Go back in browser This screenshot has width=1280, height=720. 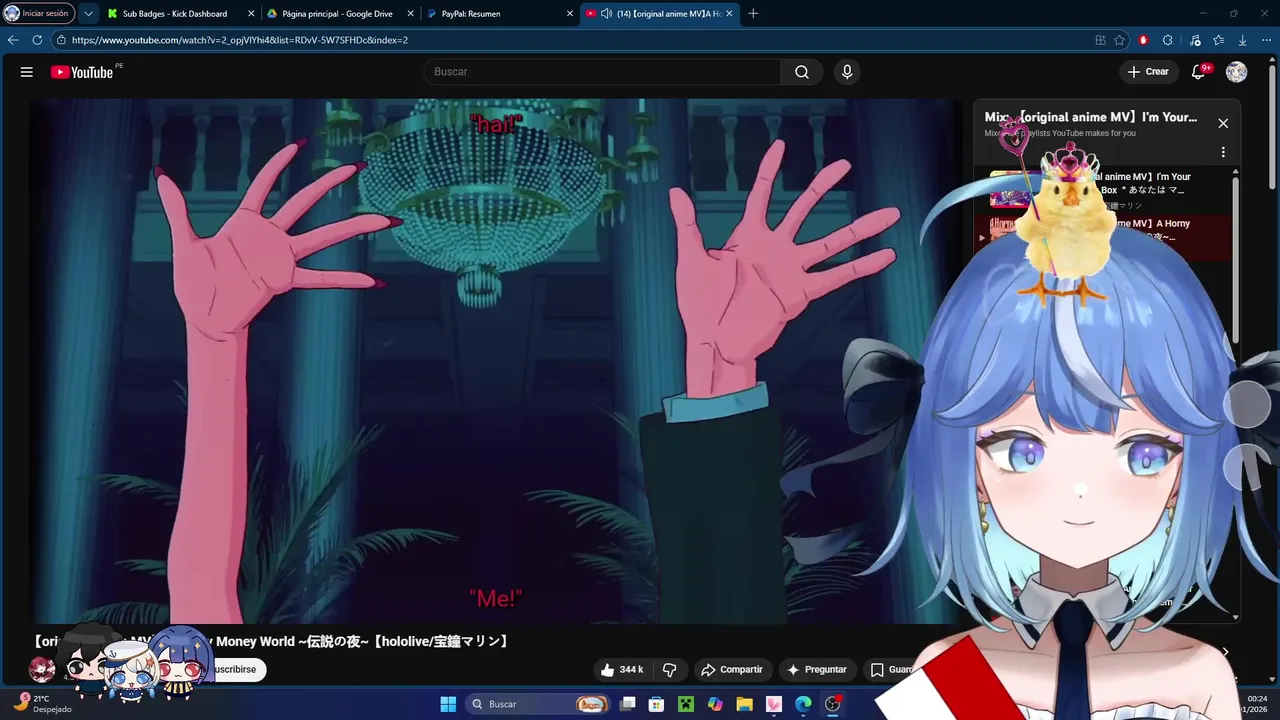(13, 40)
